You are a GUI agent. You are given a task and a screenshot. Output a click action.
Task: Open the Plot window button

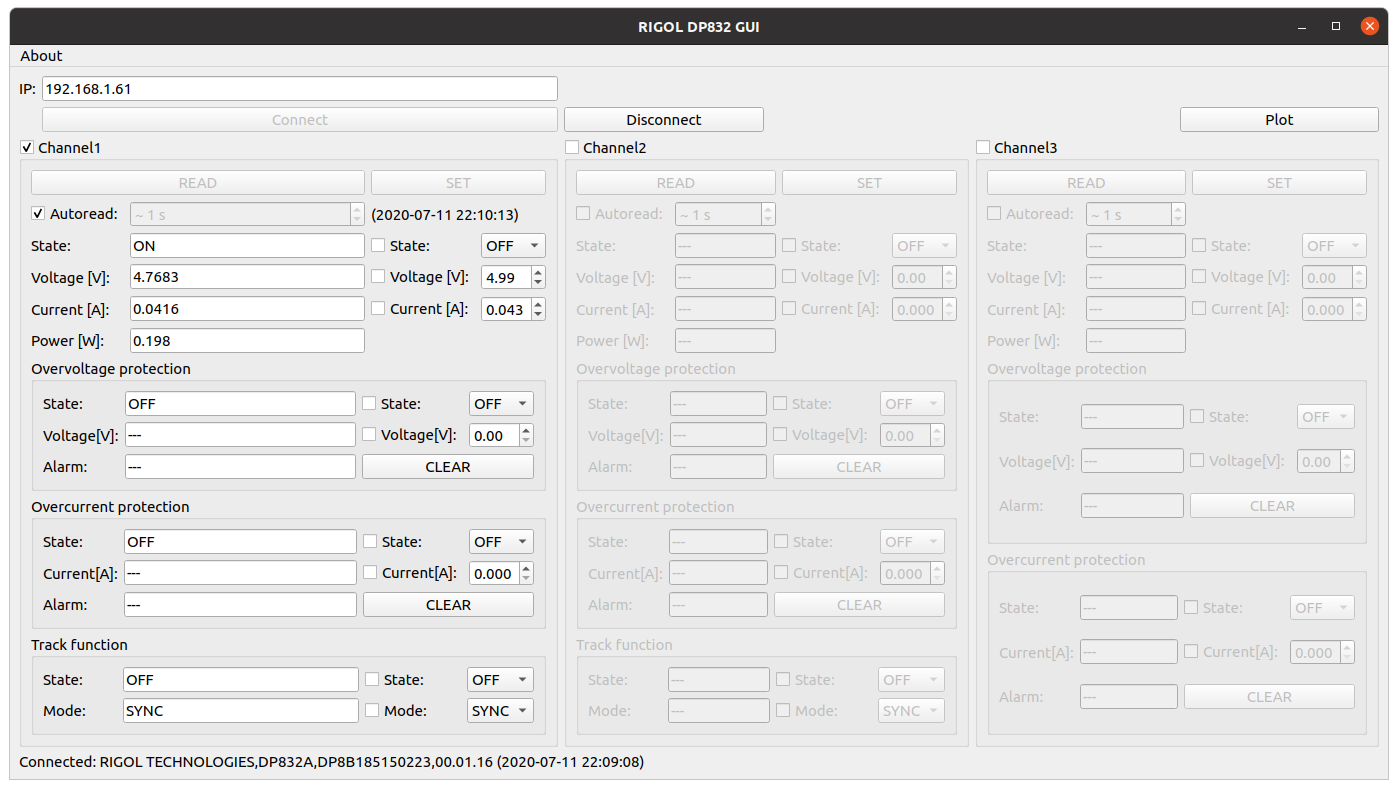point(1279,120)
